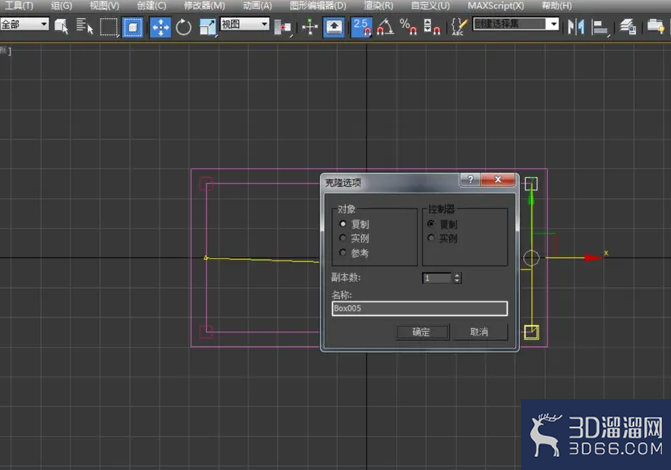Click the number of copies spinner arrows
This screenshot has width=671, height=470.
tap(457, 278)
